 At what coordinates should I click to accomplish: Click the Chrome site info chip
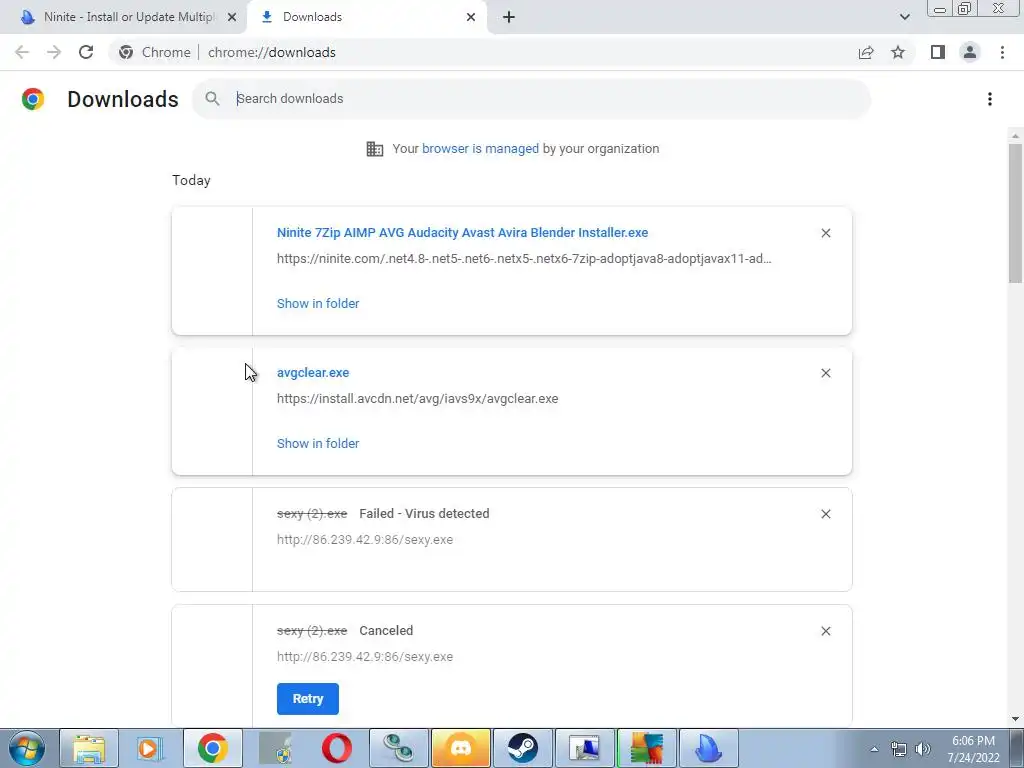(x=155, y=52)
